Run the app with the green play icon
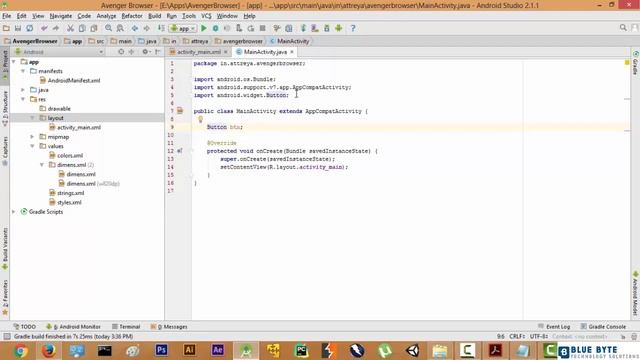Viewport: 640px width, 360px height. click(204, 28)
